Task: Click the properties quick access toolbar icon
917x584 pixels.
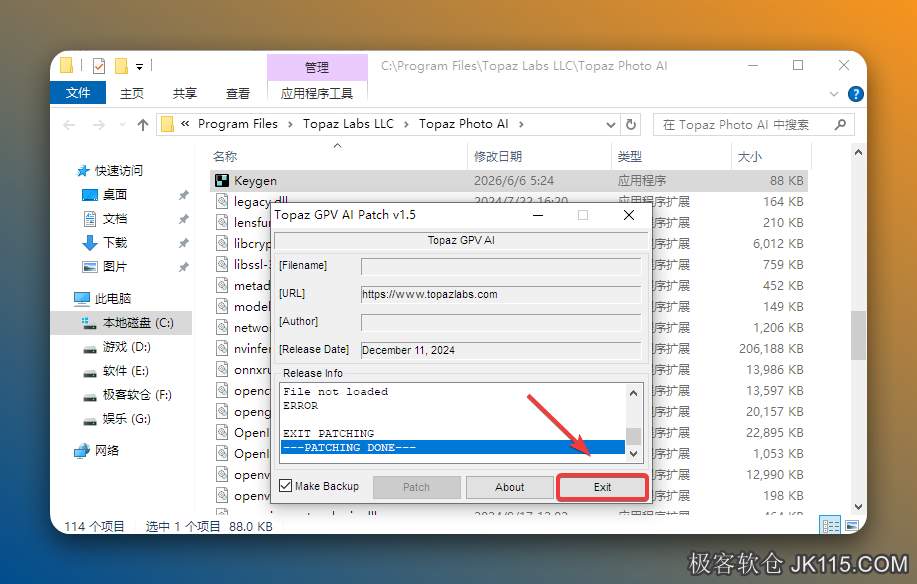Action: [x=99, y=65]
